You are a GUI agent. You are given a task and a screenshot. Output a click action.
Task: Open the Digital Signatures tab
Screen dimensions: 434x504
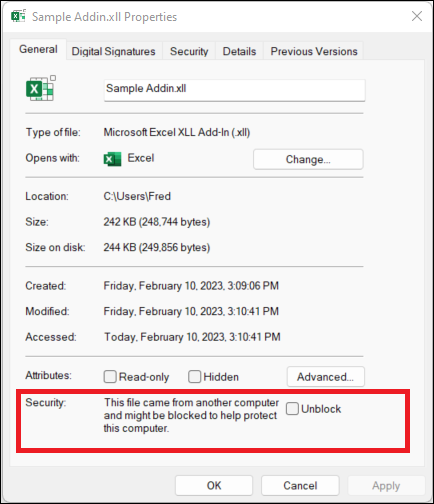click(x=114, y=51)
